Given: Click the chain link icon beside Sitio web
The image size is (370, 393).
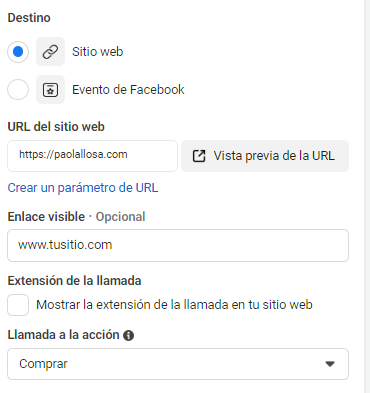Looking at the screenshot, I should pyautogui.click(x=50, y=52).
